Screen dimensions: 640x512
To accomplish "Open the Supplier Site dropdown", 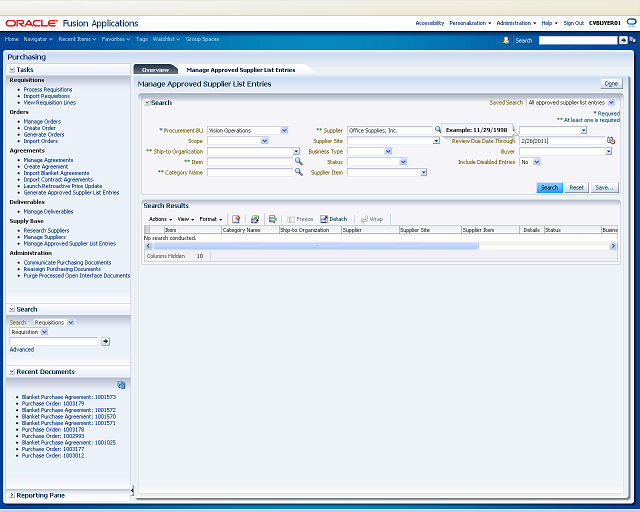I will pyautogui.click(x=436, y=141).
